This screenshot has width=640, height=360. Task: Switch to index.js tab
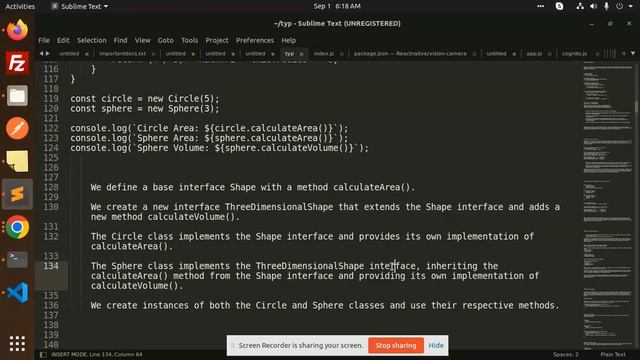pos(324,54)
